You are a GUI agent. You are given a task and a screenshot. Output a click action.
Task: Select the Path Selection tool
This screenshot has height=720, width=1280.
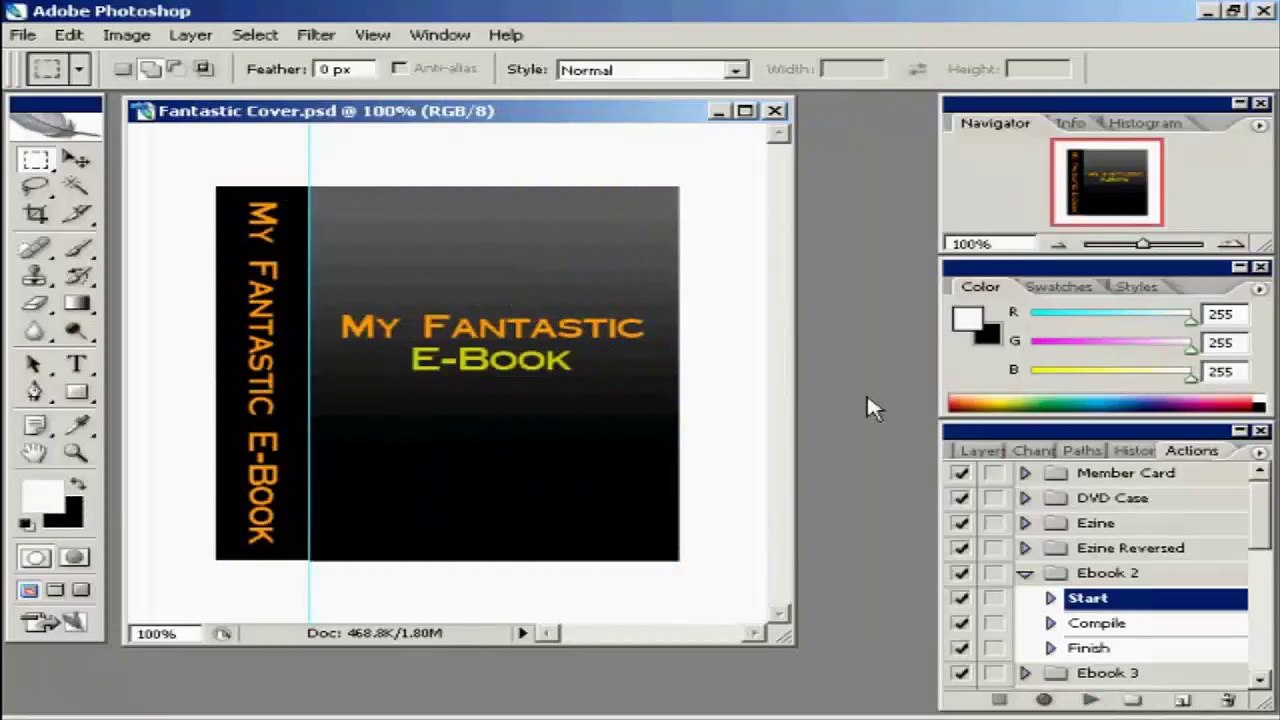click(x=36, y=365)
